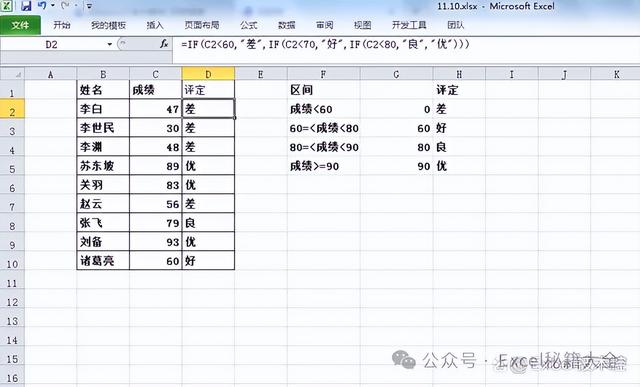Open the 视图 View tab
Image resolution: width=640 pixels, height=387 pixels.
pos(362,25)
